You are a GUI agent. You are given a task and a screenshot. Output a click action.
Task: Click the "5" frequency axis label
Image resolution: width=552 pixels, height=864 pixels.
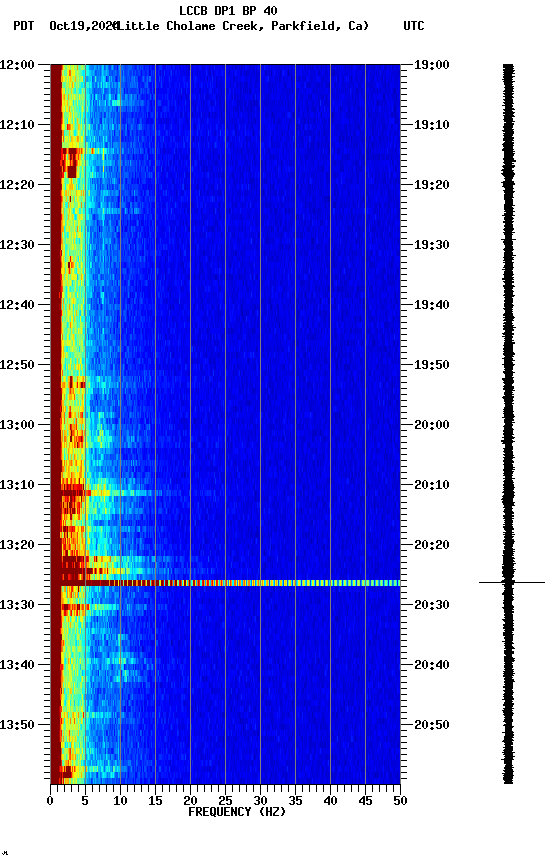click(x=85, y=801)
